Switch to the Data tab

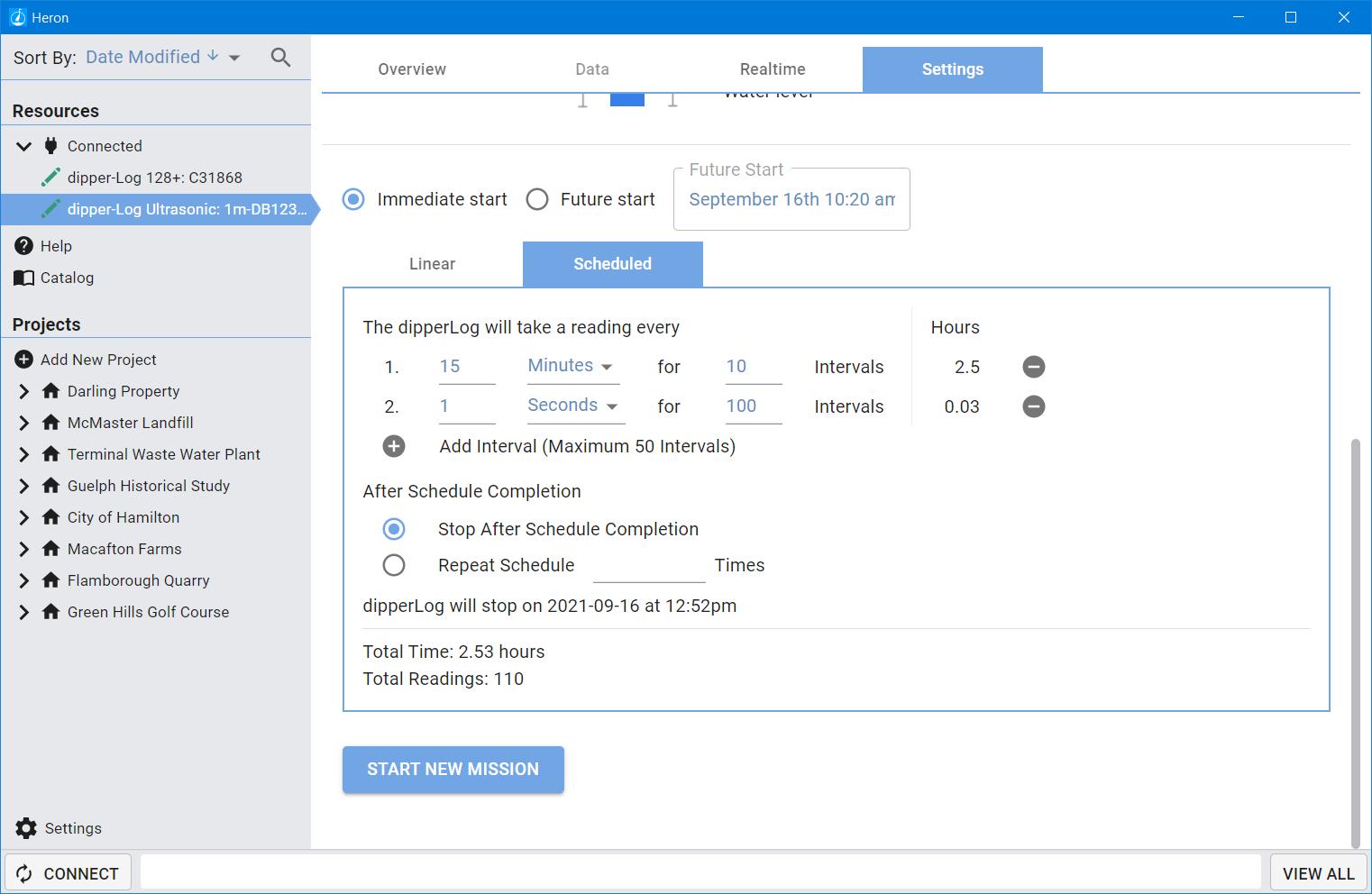click(x=592, y=69)
